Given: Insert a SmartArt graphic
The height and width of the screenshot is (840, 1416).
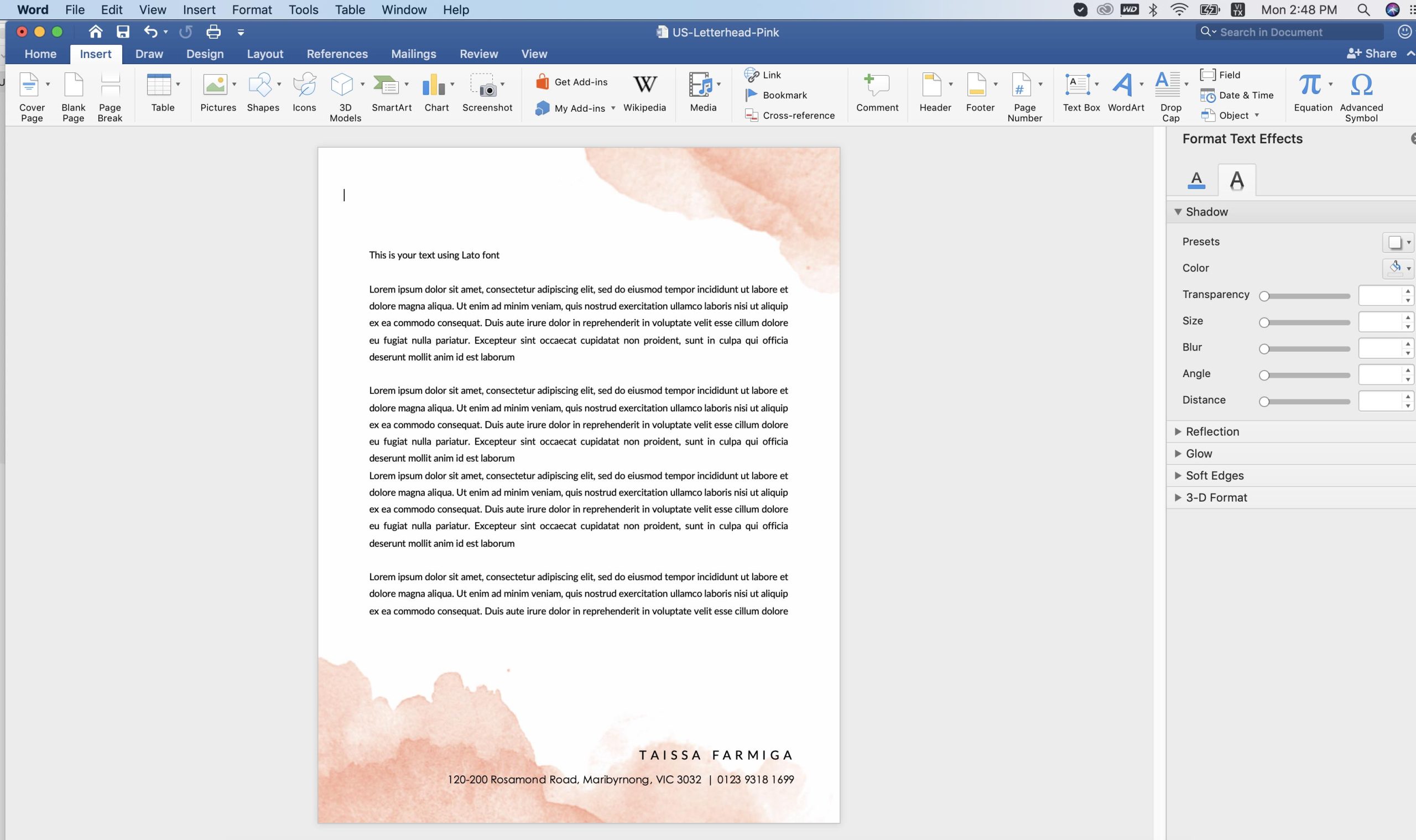Looking at the screenshot, I should tap(391, 93).
